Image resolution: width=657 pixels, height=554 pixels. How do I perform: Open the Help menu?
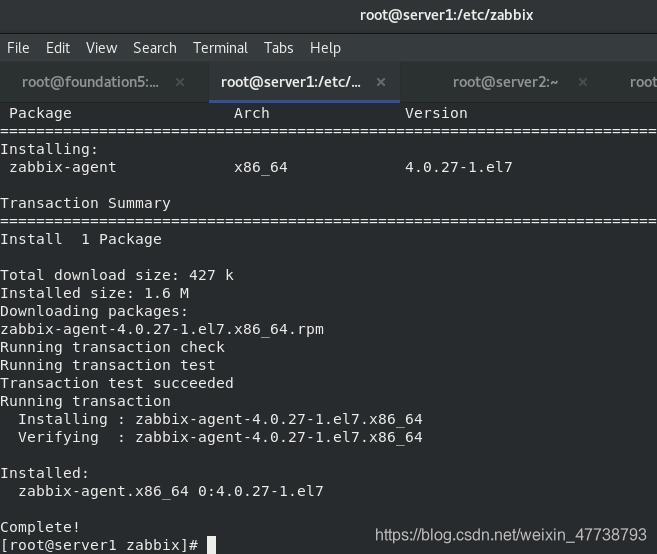(x=325, y=48)
